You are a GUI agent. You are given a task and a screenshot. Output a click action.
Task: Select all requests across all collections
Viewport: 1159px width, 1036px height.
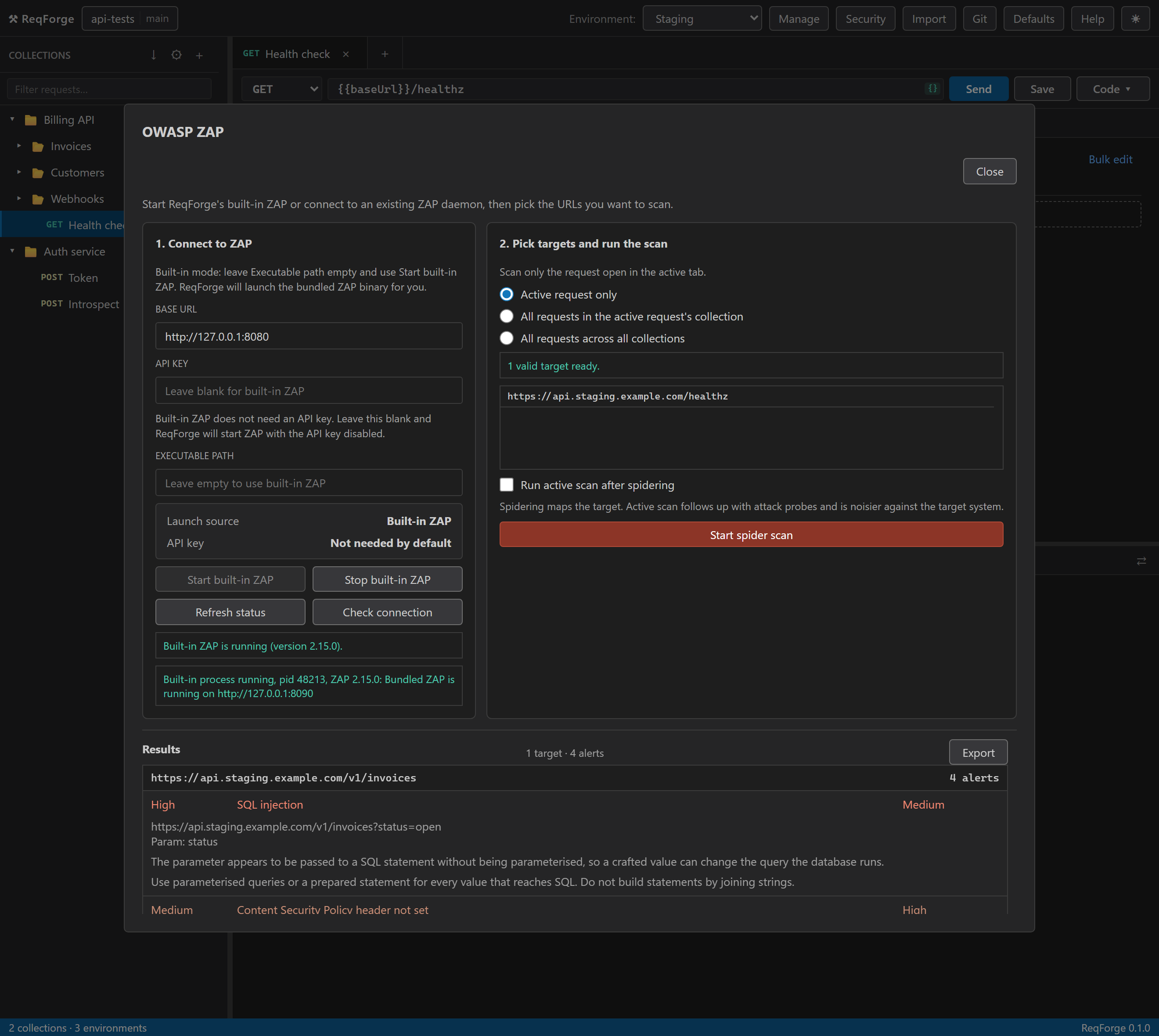click(506, 338)
